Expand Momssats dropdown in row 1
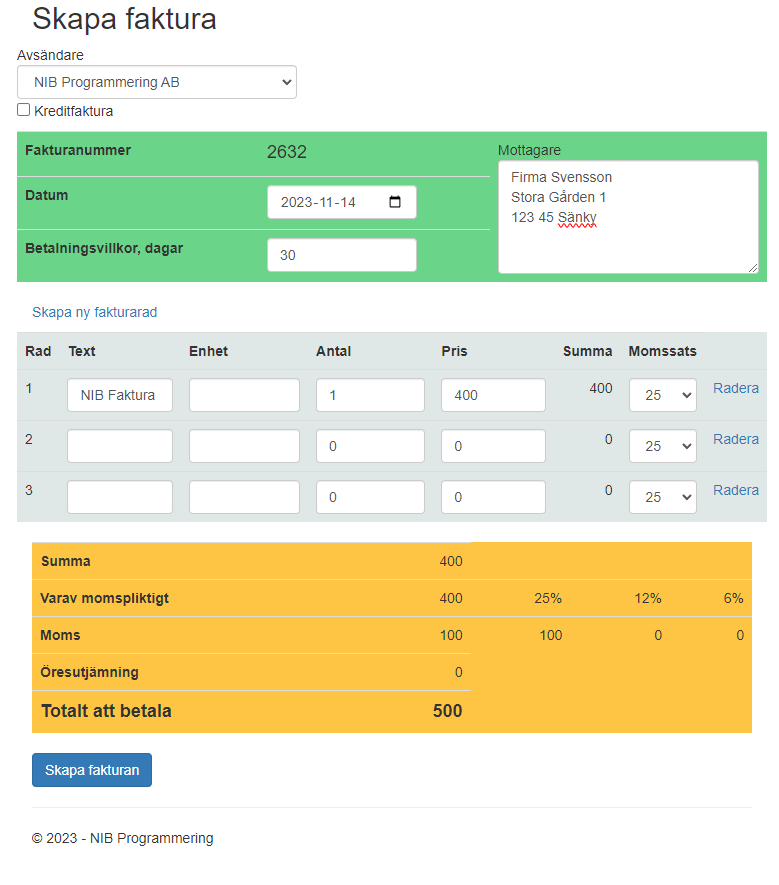Screen dimensions: 779x885 662,395
